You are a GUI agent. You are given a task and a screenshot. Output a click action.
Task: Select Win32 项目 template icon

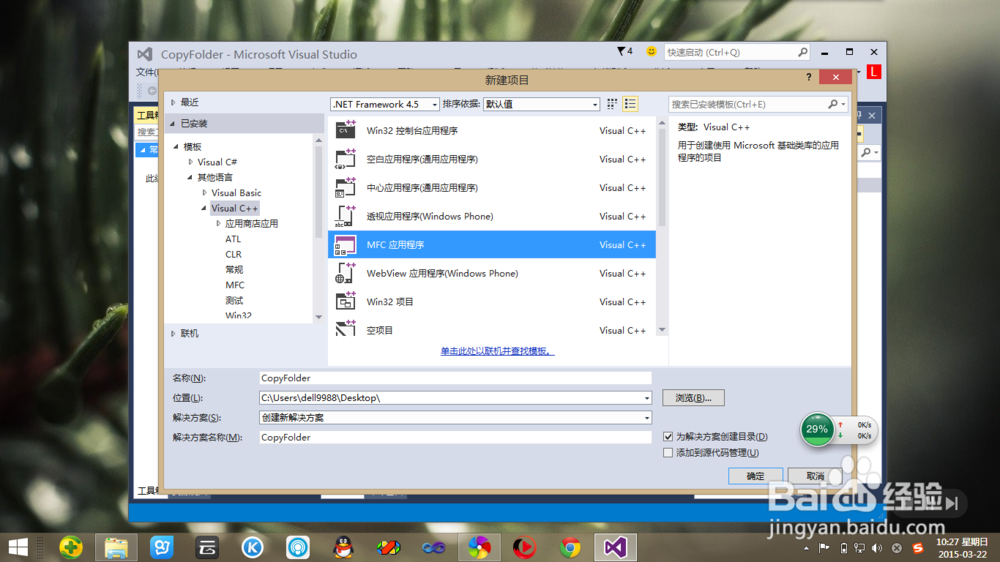(x=345, y=302)
